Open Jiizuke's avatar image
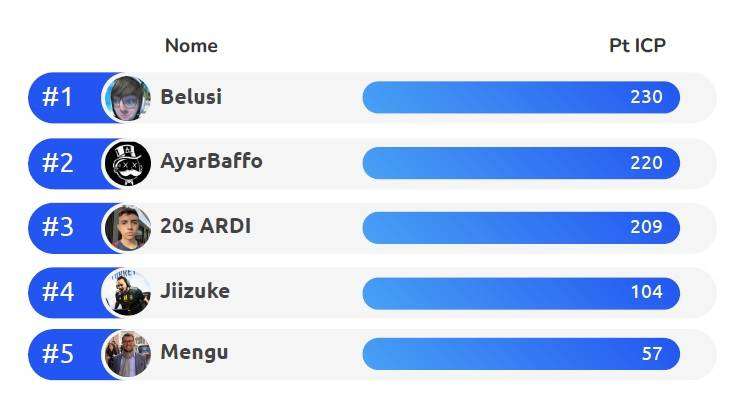The height and width of the screenshot is (406, 738). [x=128, y=292]
